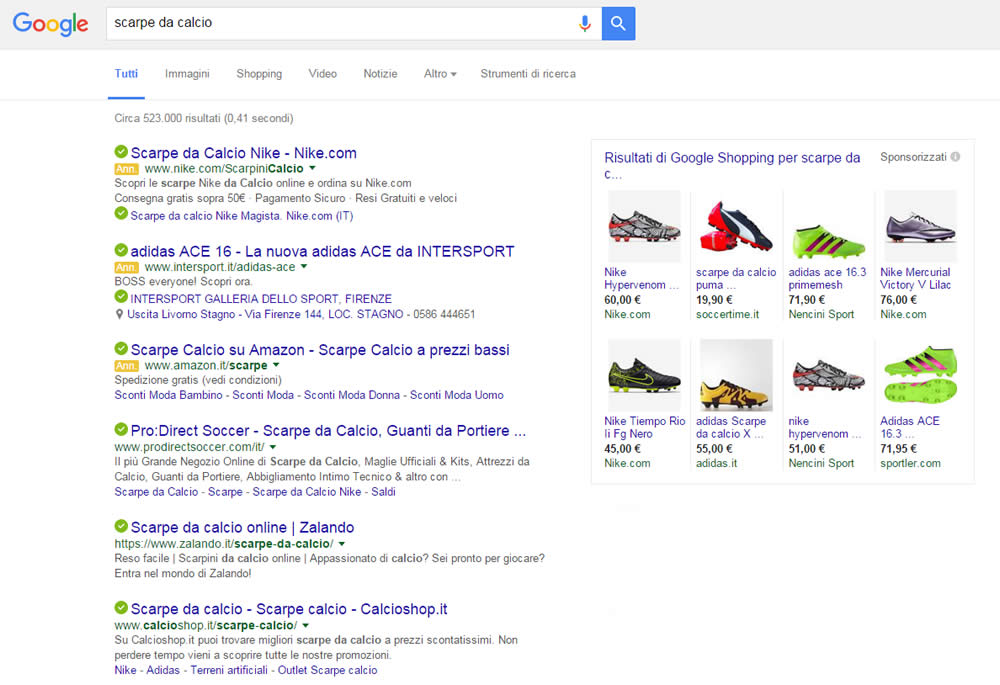This screenshot has height=685, width=1000.
Task: Click Nike Tiempo Rio Ii Fg Nero thumbnail
Action: 644,375
